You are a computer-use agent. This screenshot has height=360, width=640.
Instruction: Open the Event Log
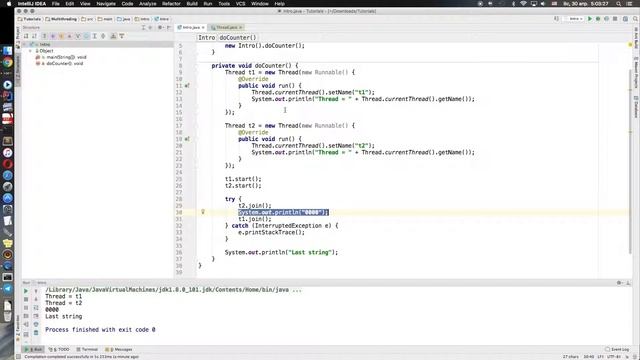[617, 349]
